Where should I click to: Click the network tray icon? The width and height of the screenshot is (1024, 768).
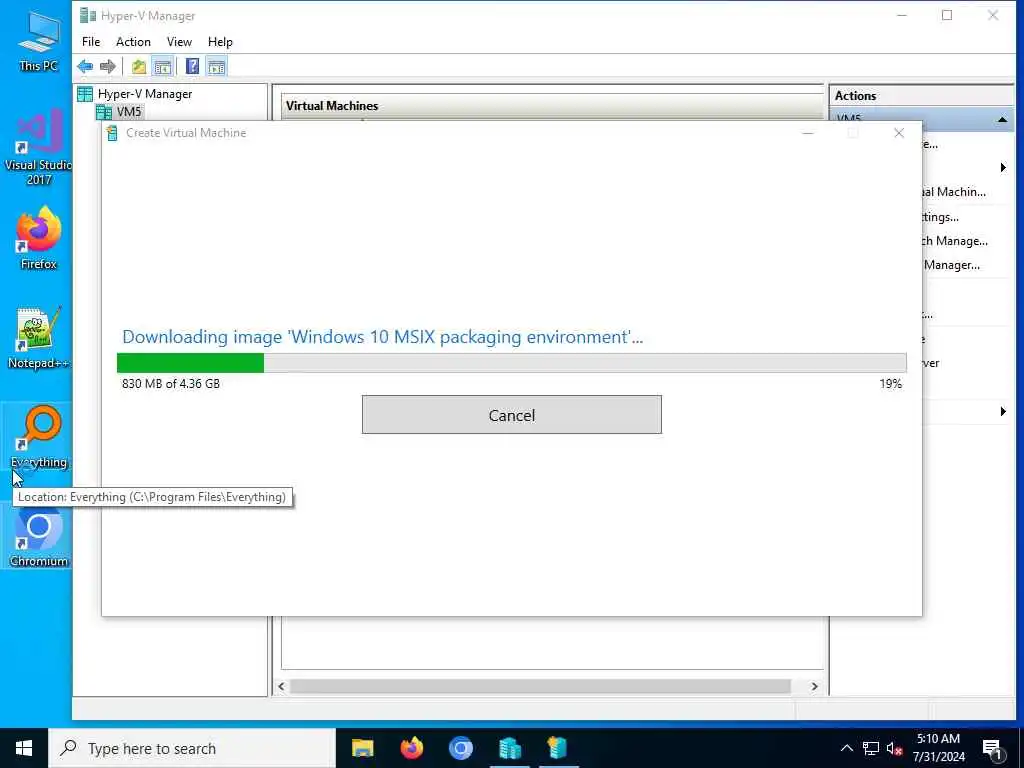(x=871, y=748)
